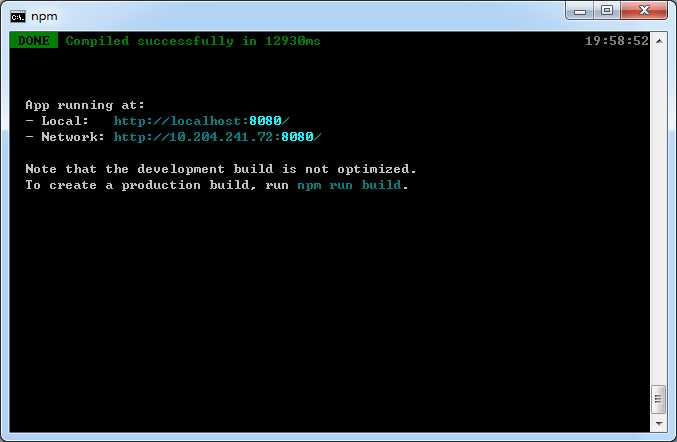Click the 'Compiled successfully in 12930ms' message
The height and width of the screenshot is (442, 677).
pyautogui.click(x=193, y=41)
